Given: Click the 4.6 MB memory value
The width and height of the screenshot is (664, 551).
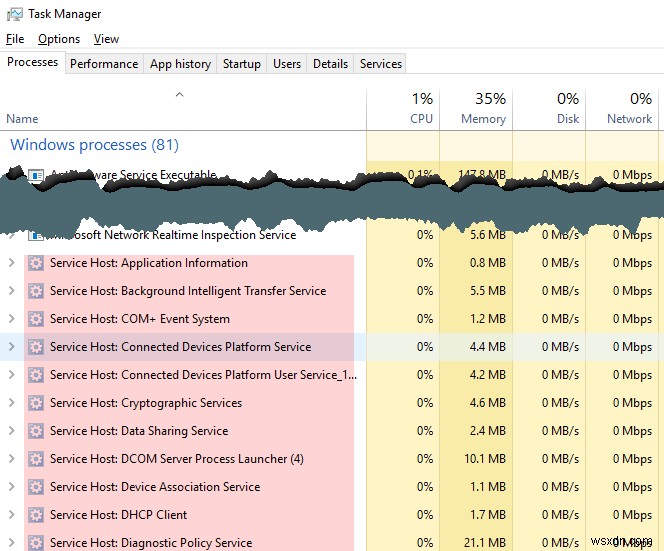Looking at the screenshot, I should point(487,403).
